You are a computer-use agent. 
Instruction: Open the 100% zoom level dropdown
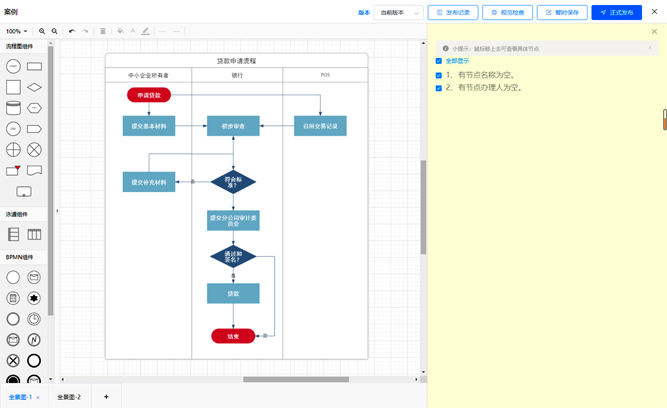(16, 31)
